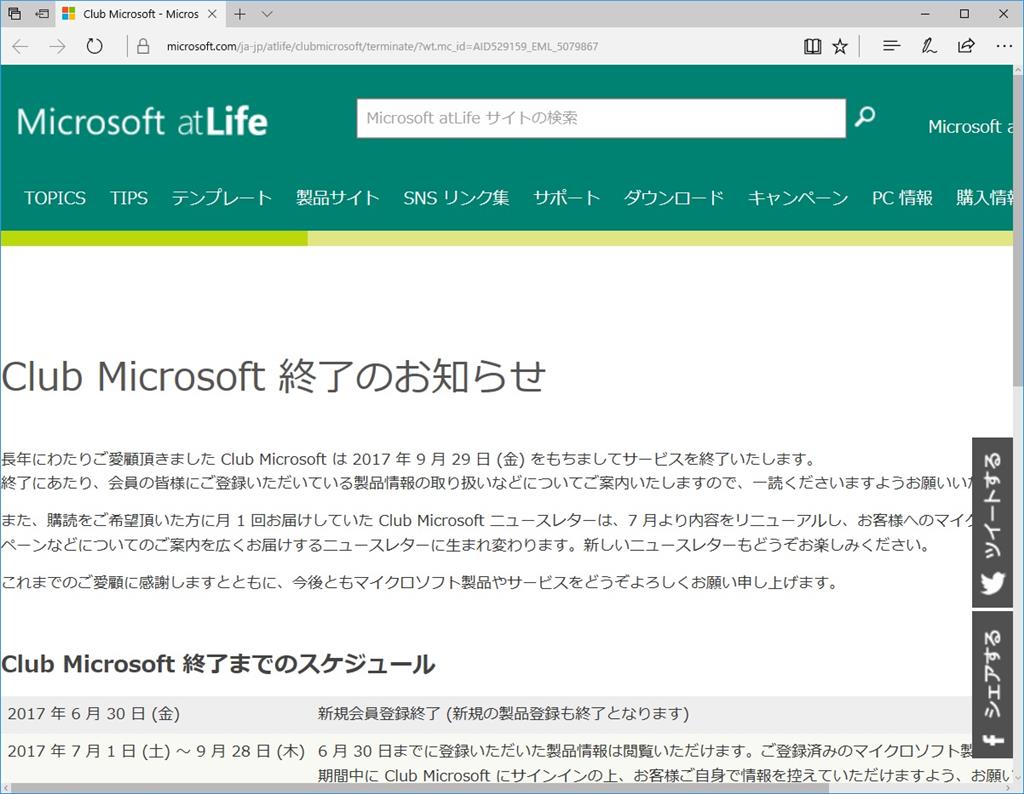Click the Twitter ツイートする button
The height and width of the screenshot is (794, 1024).
point(993,522)
